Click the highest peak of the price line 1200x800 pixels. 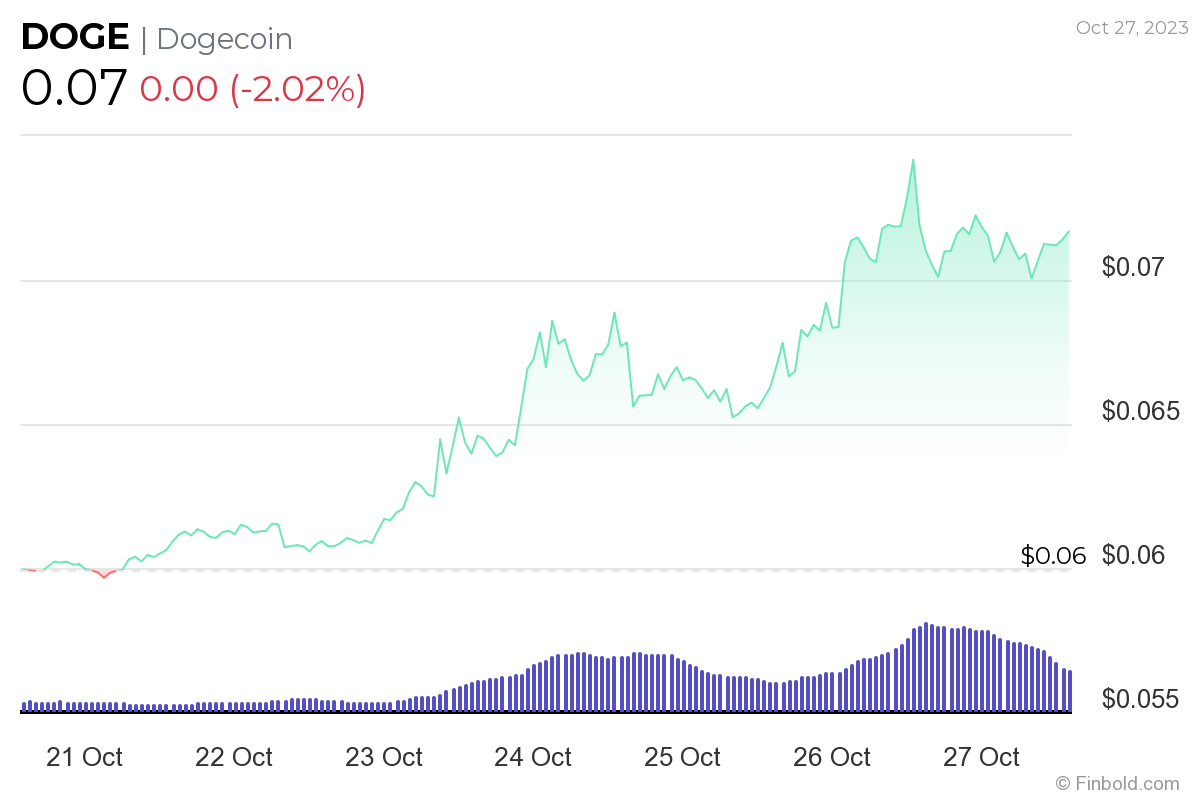tap(913, 160)
